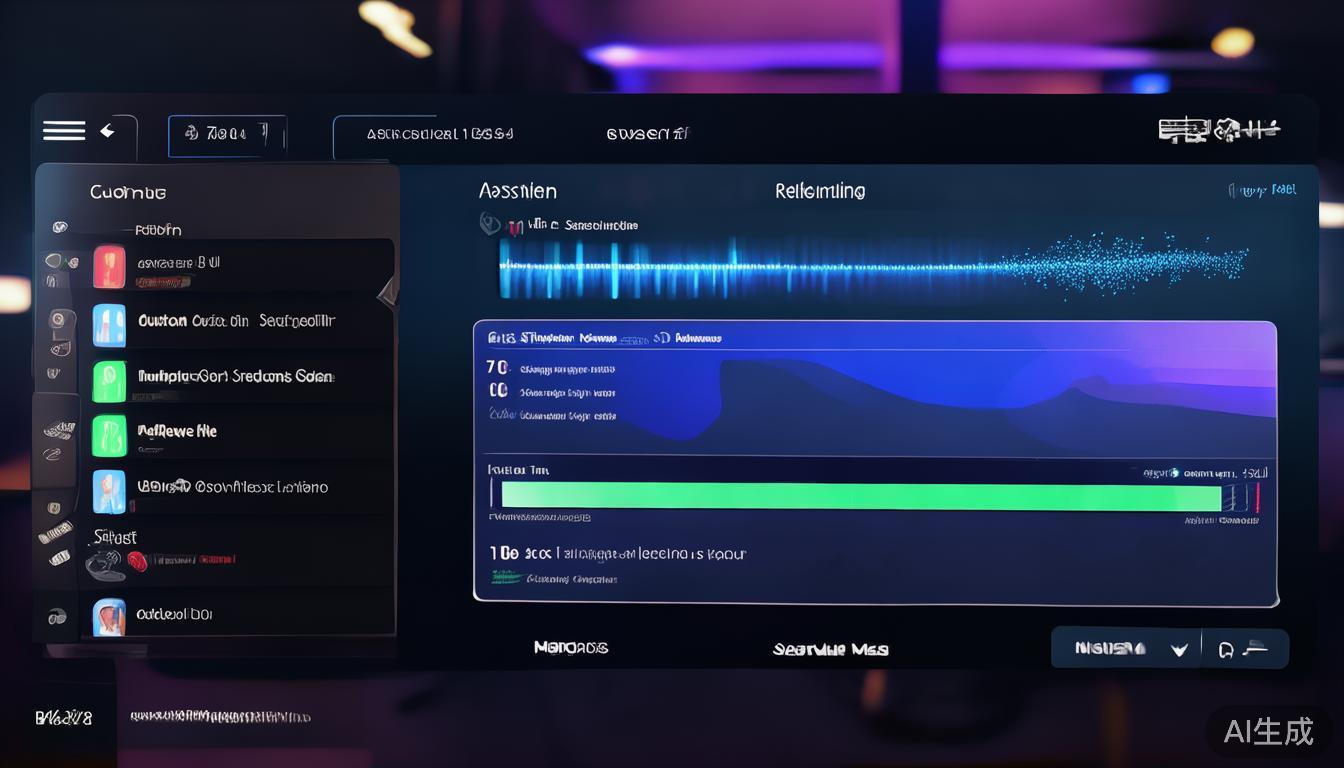Viewport: 1344px width, 768px height.
Task: Click the 'Meradas' button at the bottom
Action: pos(570,648)
